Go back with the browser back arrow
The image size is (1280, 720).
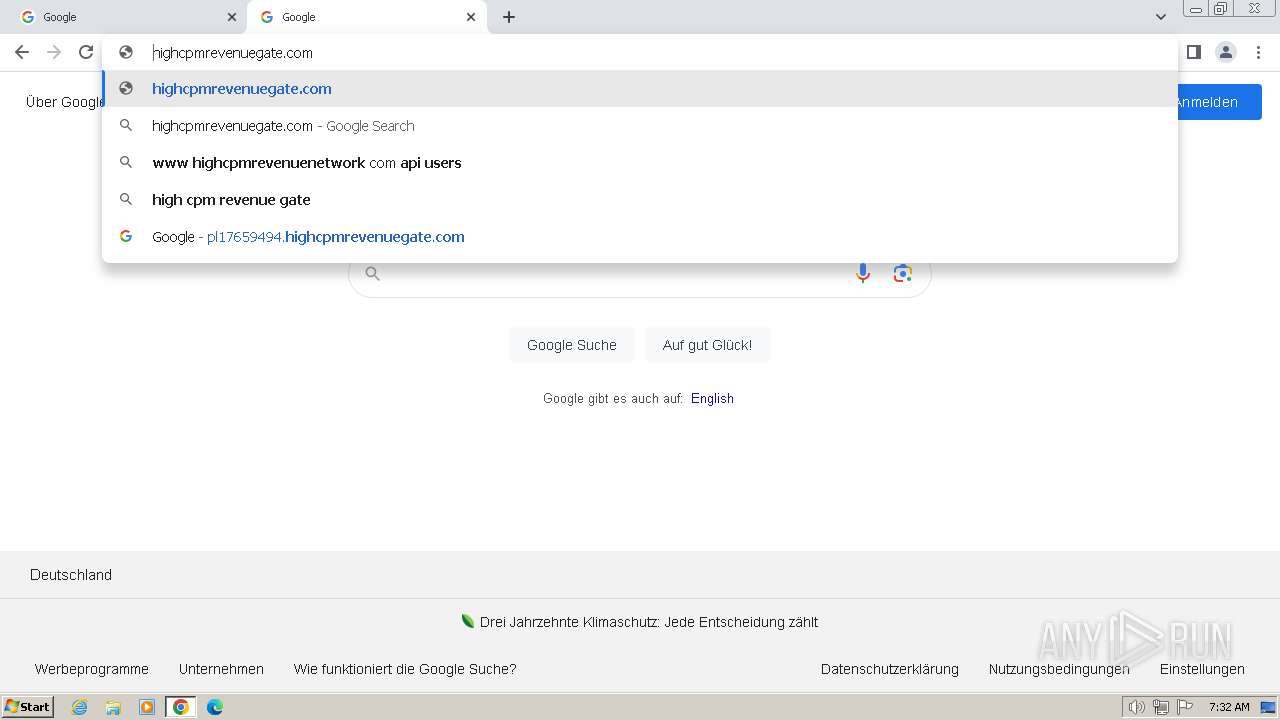click(22, 52)
